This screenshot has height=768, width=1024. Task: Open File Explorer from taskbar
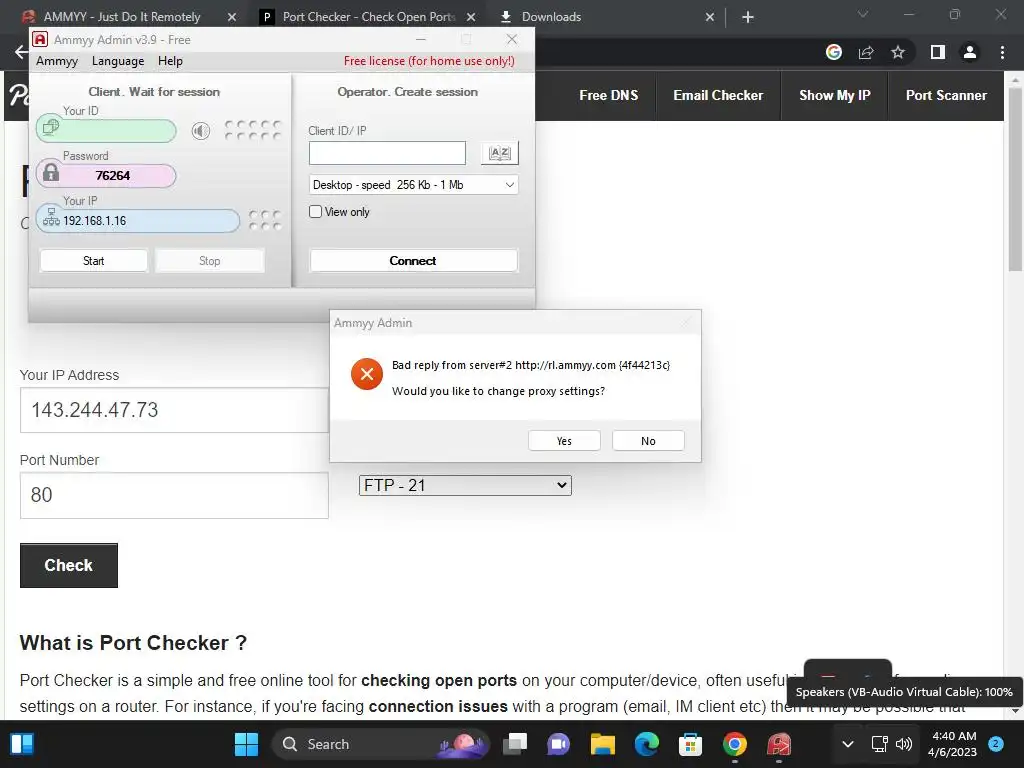coord(603,744)
